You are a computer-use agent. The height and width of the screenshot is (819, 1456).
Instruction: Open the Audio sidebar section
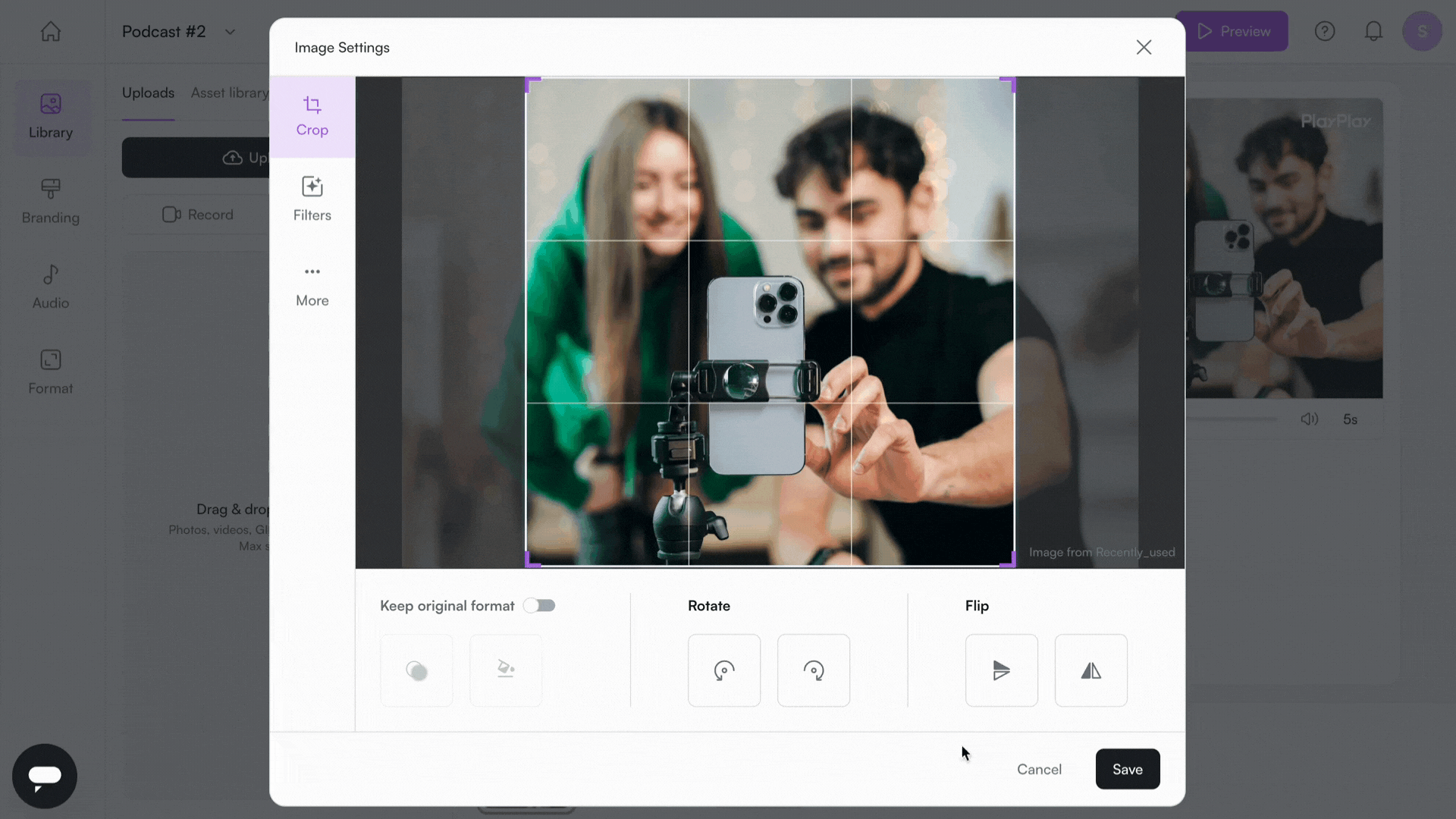coord(51,287)
